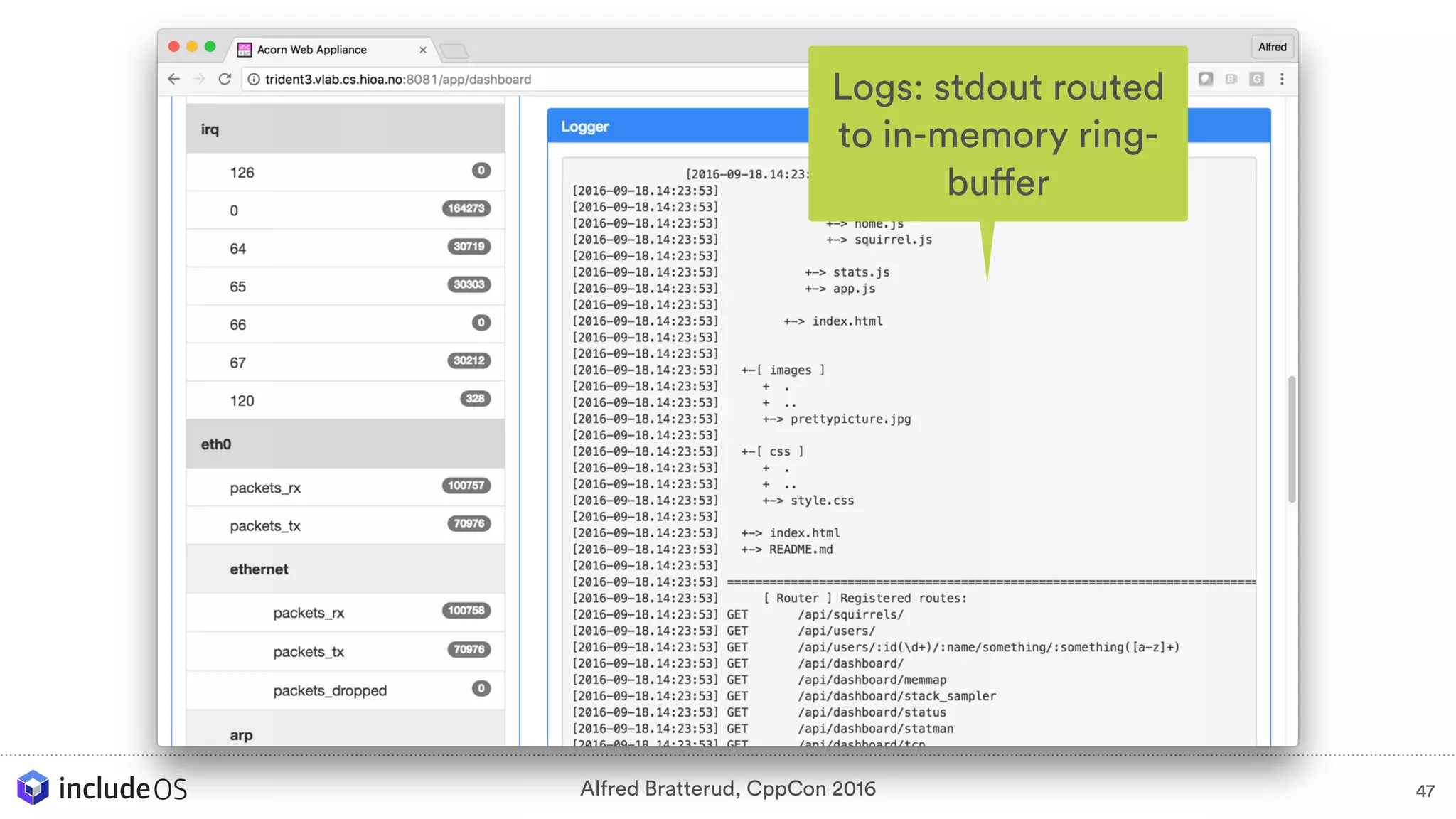
Task: Open a new browser tab
Action: (454, 50)
